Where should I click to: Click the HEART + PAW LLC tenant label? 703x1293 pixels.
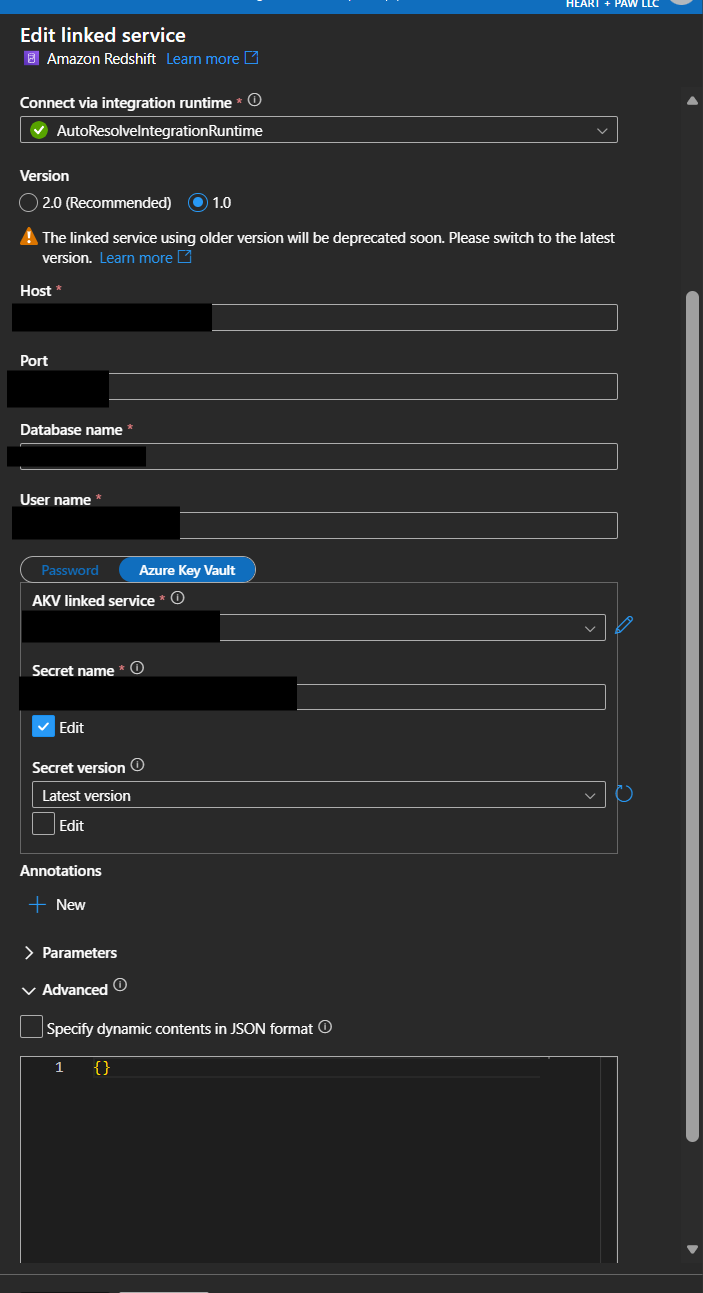(x=612, y=4)
